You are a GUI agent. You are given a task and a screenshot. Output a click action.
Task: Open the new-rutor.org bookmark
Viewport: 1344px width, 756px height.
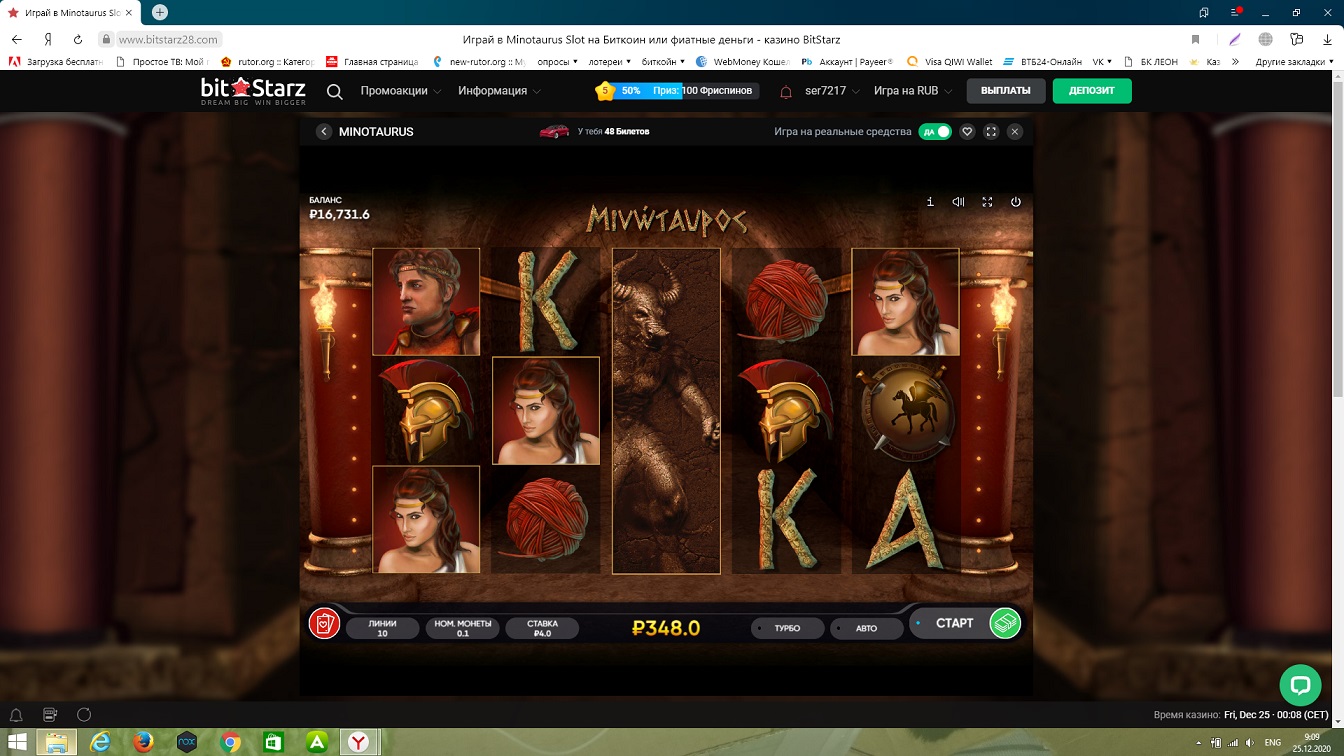478,62
